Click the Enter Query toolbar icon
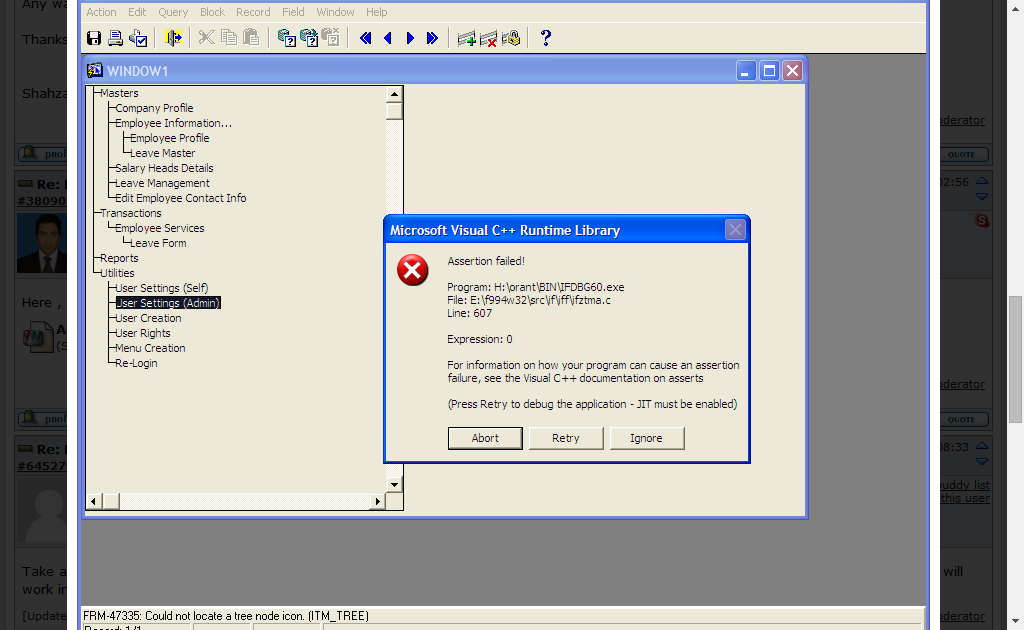1024x630 pixels. [286, 38]
